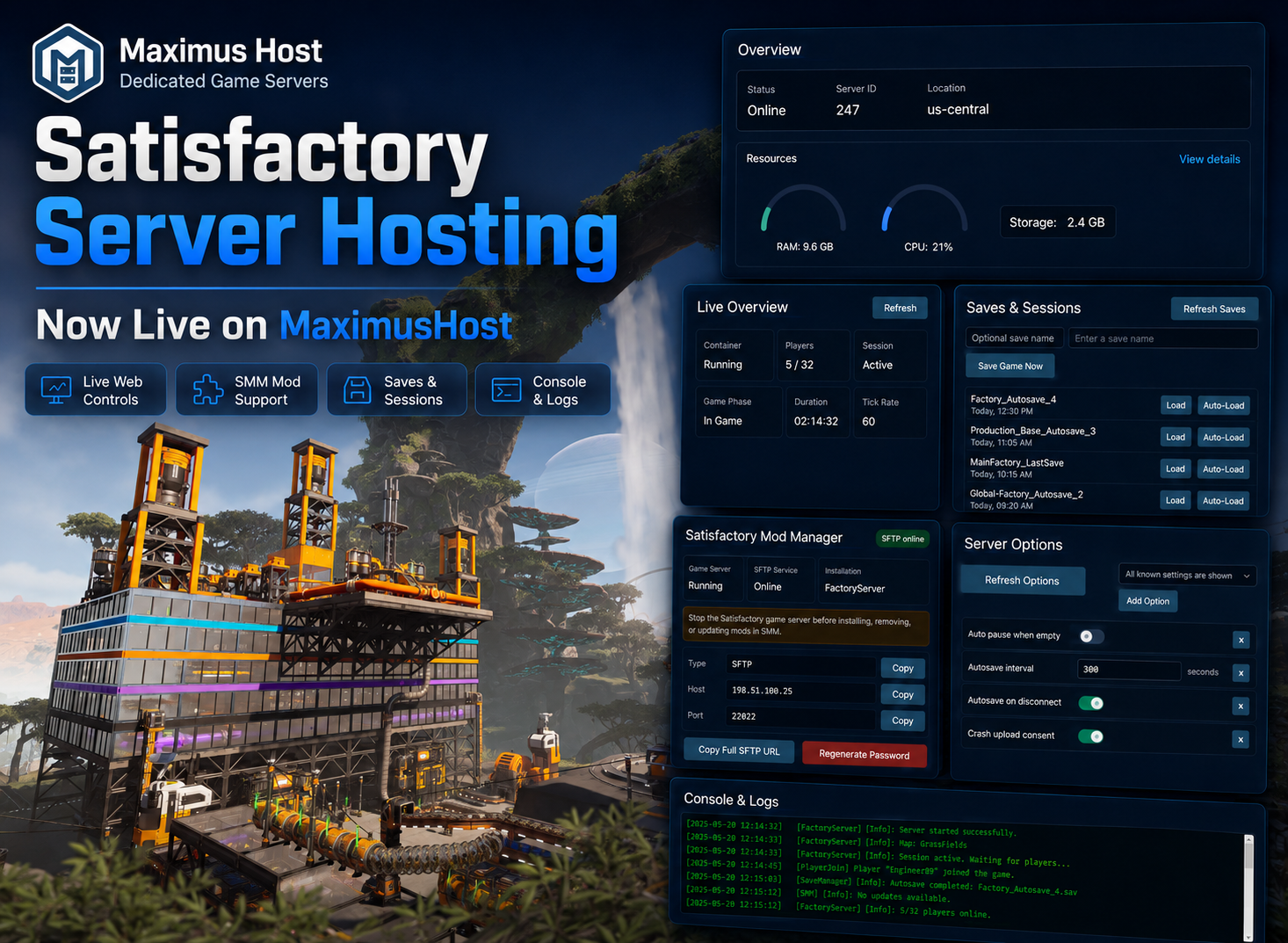The width and height of the screenshot is (1288, 943).
Task: Open the All known settings dropdown
Action: tap(1187, 576)
